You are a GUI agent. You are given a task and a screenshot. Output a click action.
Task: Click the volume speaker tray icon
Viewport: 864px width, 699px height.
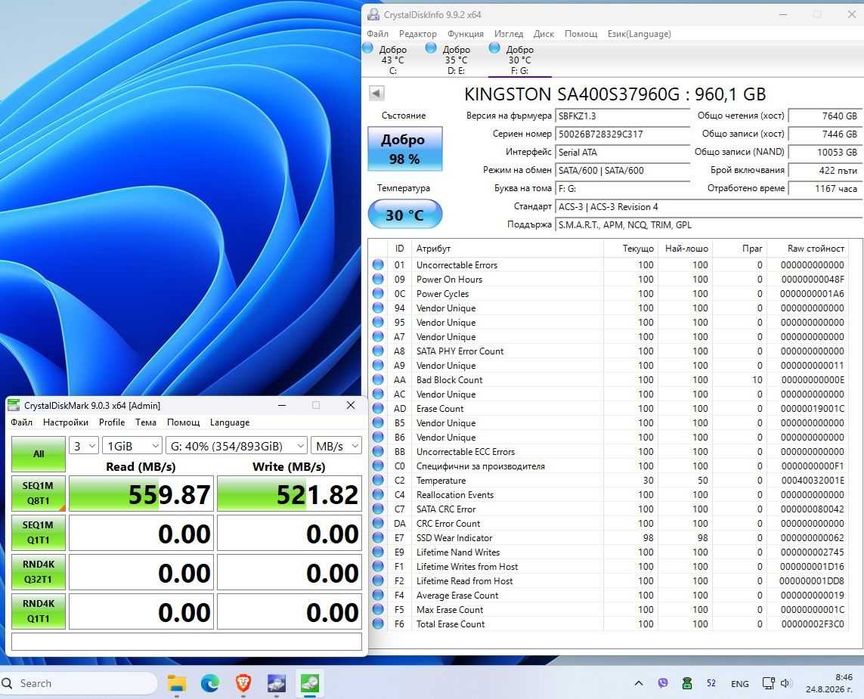tap(785, 684)
